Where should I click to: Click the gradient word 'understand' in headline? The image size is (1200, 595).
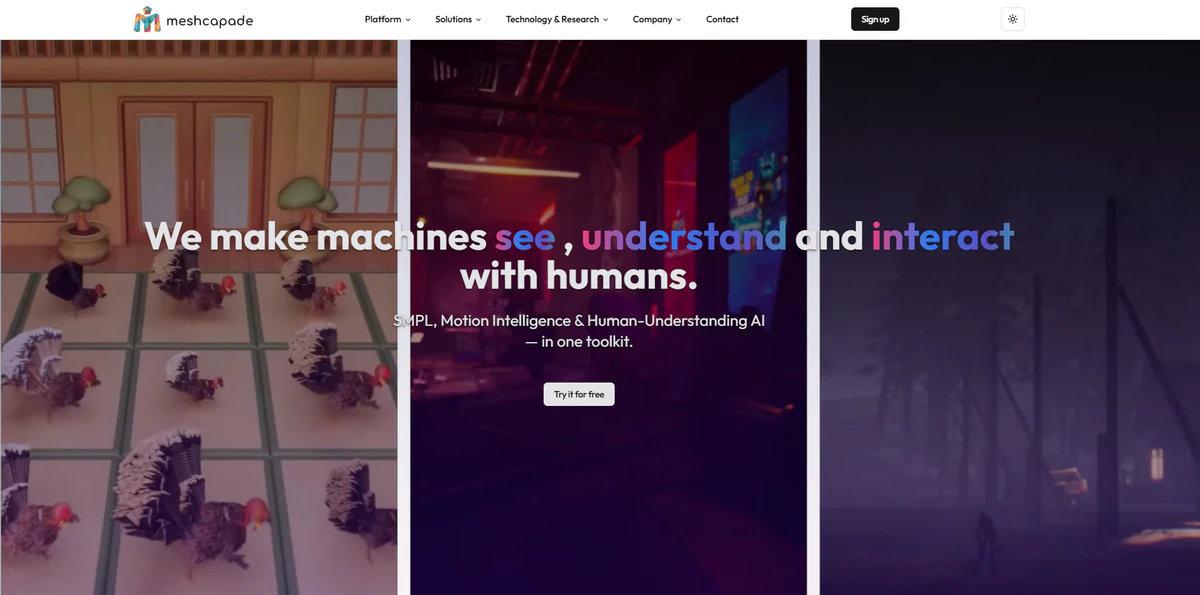[x=684, y=237]
